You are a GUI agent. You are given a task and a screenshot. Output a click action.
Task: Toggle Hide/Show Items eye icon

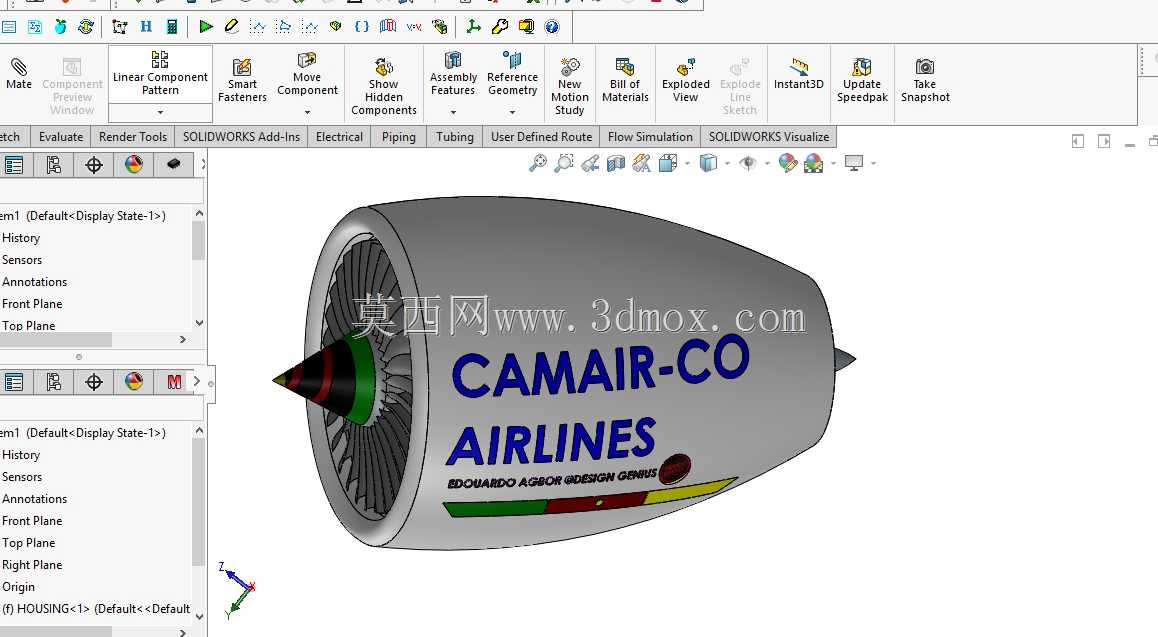[747, 163]
